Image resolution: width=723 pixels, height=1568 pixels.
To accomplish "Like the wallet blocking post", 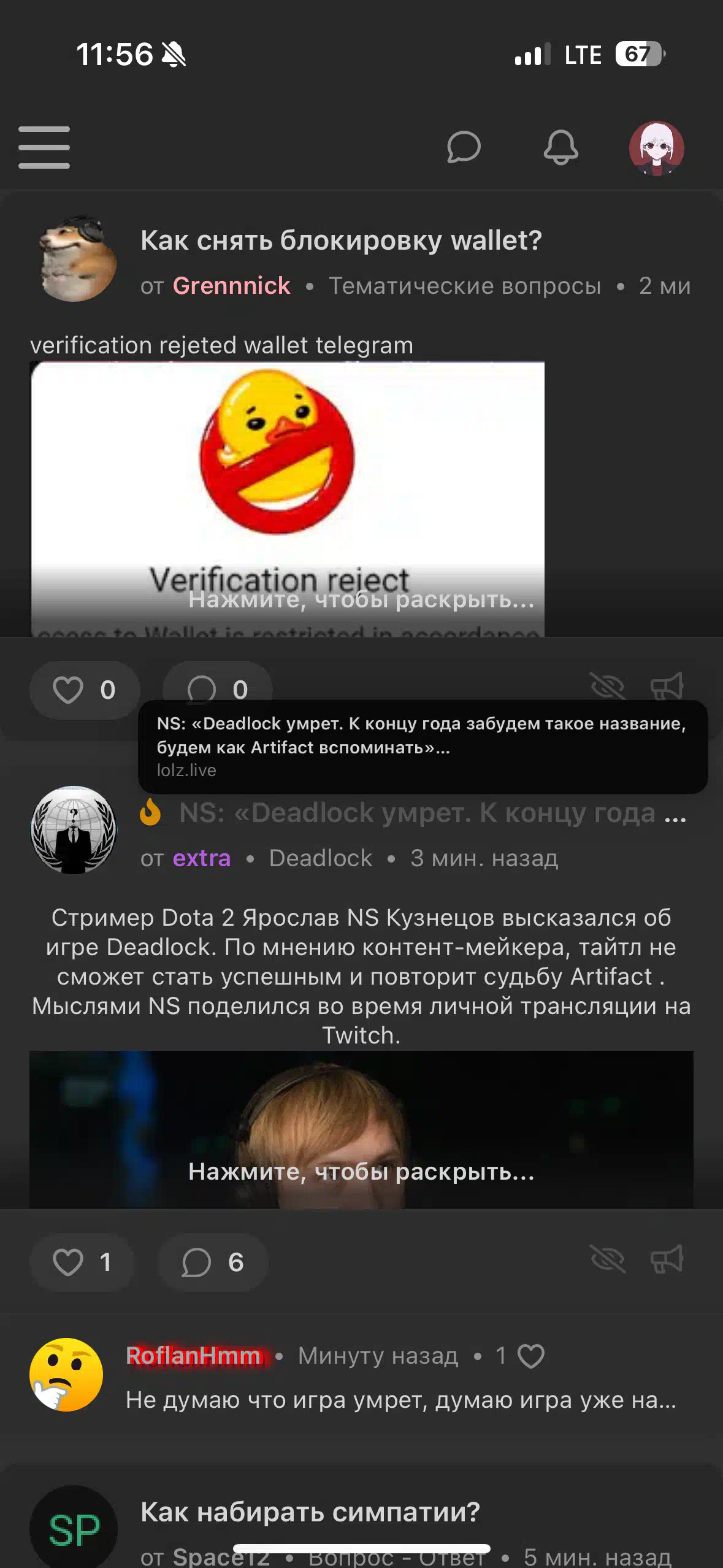I will tap(85, 690).
